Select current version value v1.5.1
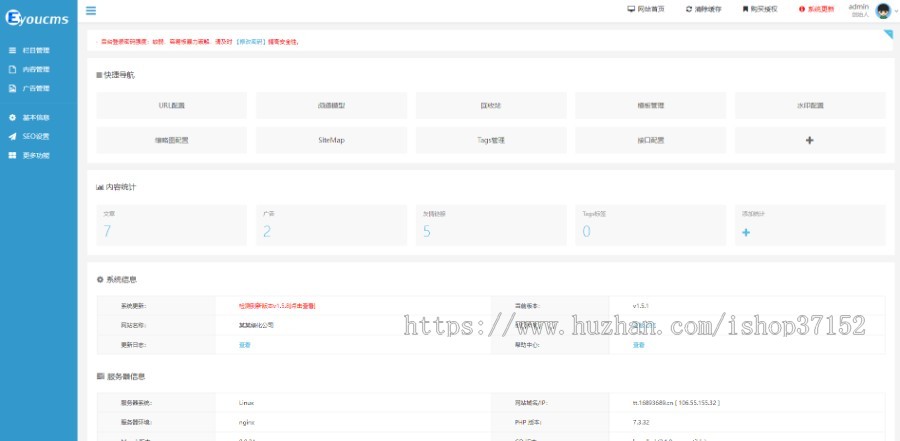This screenshot has width=900, height=441. [641, 306]
